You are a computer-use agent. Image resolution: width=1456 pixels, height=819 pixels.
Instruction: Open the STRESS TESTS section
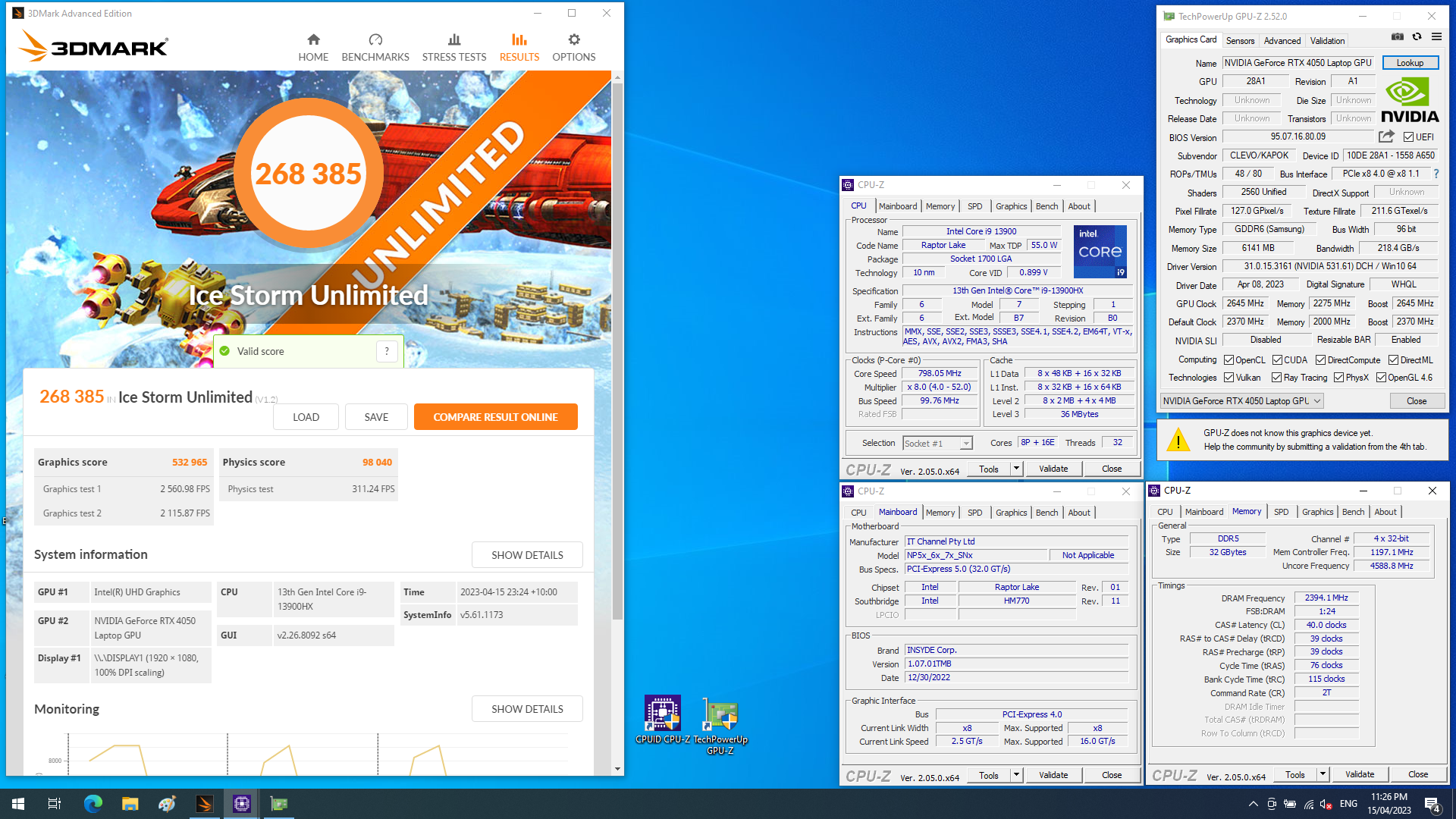pos(454,47)
